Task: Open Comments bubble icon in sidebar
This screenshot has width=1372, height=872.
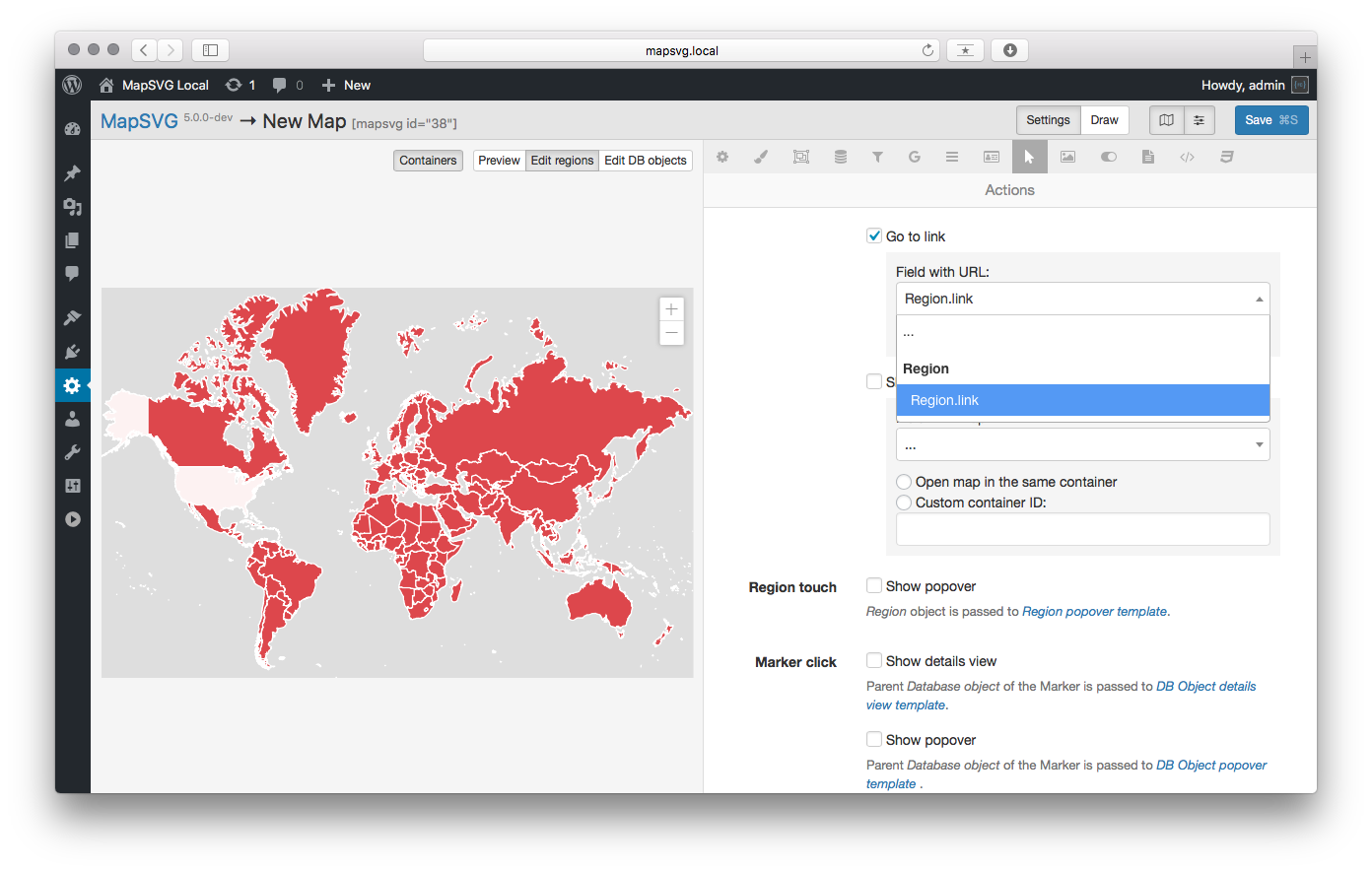Action: coord(72,273)
